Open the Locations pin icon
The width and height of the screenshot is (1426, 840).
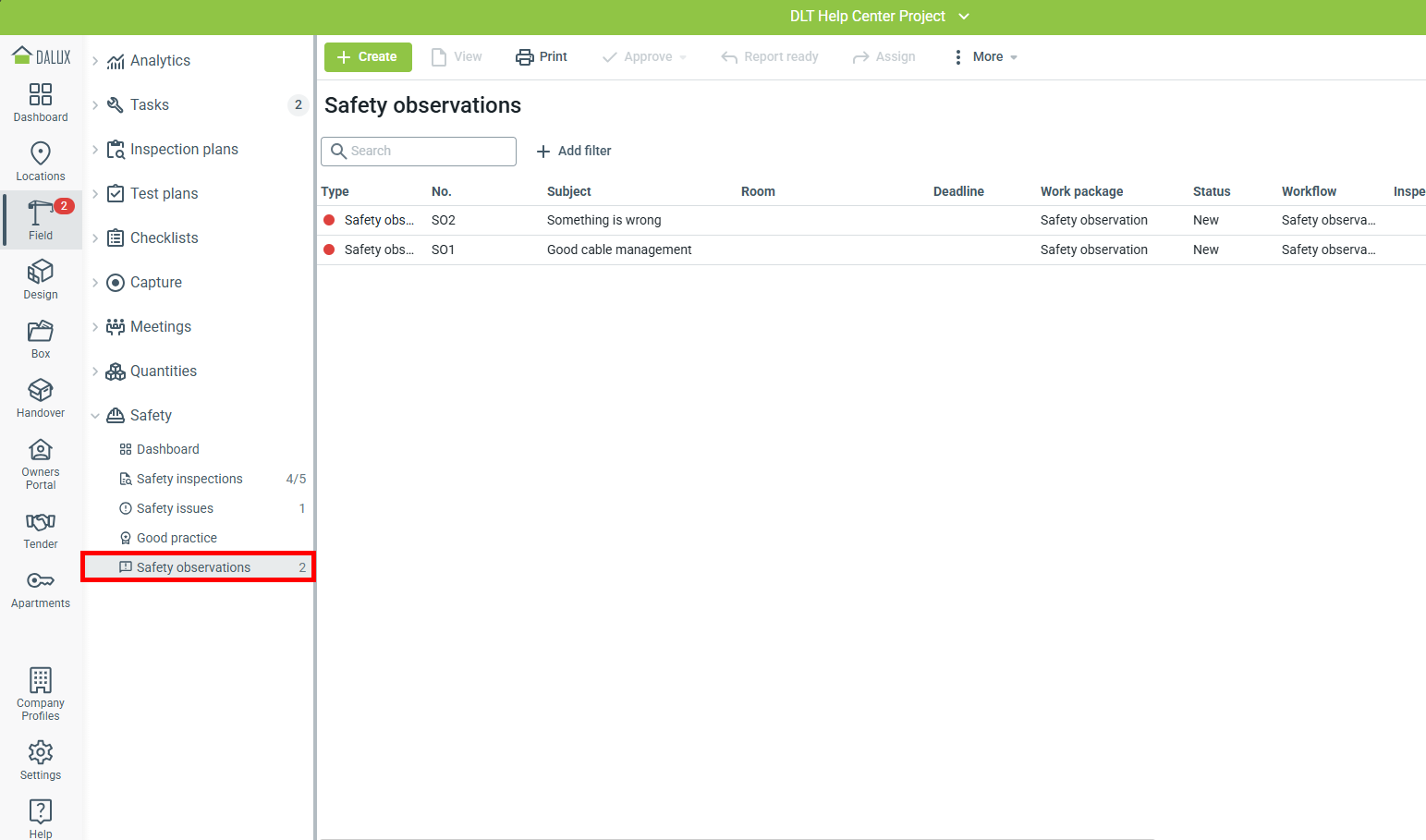(x=41, y=153)
